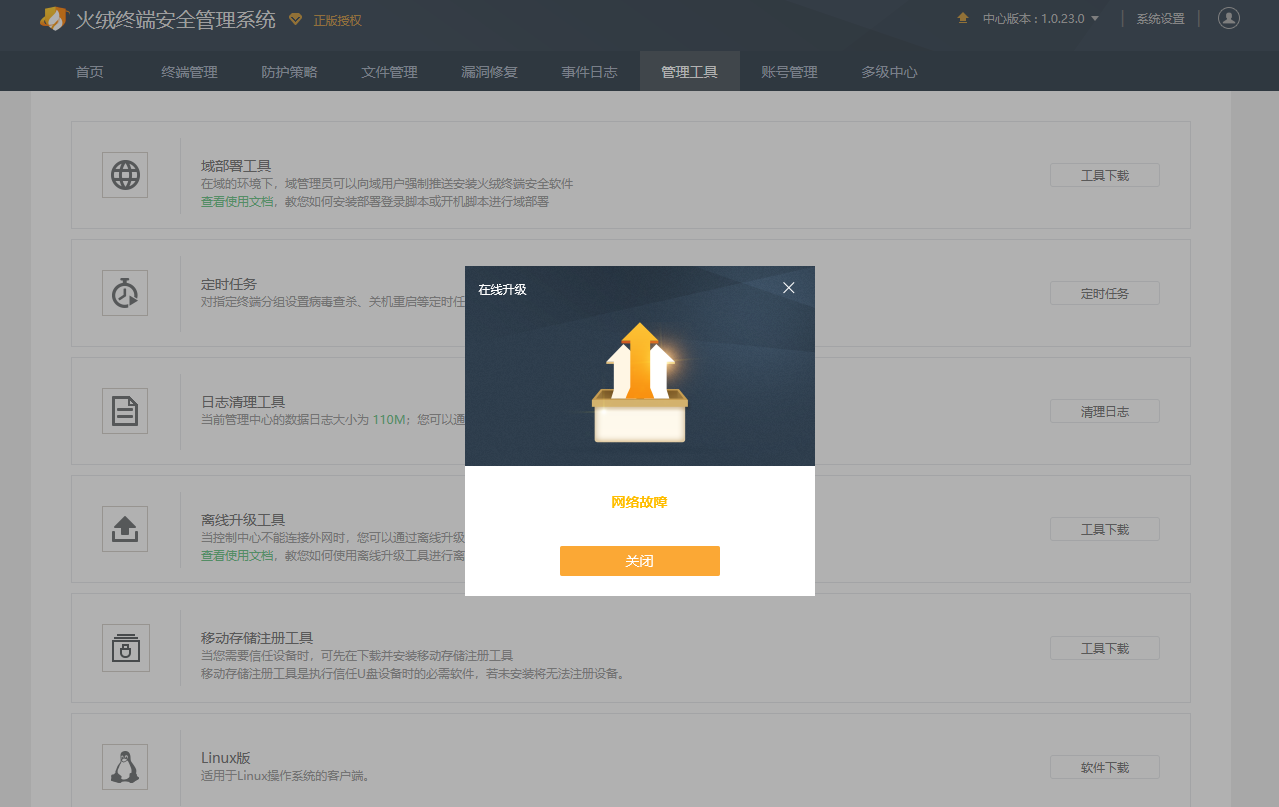1279x807 pixels.
Task: Click the document icon for 日志清理工具
Action: [x=124, y=410]
